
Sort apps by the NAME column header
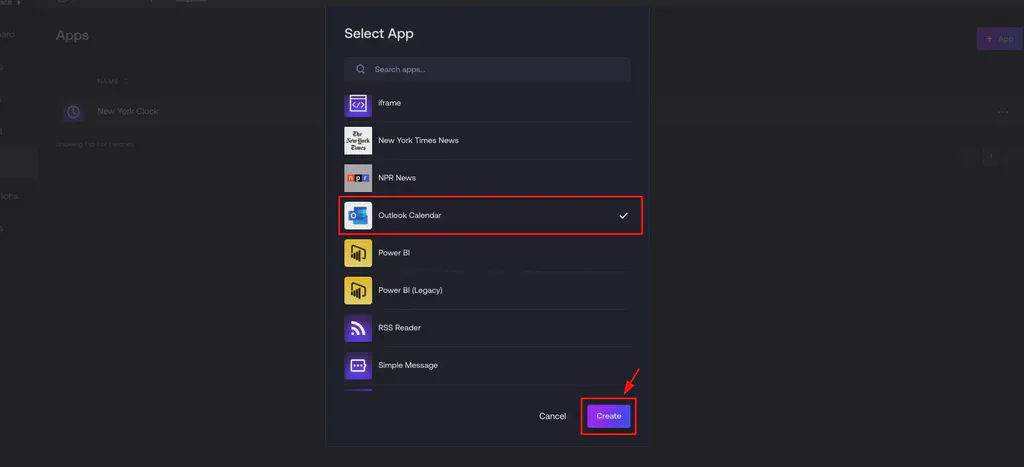click(108, 81)
